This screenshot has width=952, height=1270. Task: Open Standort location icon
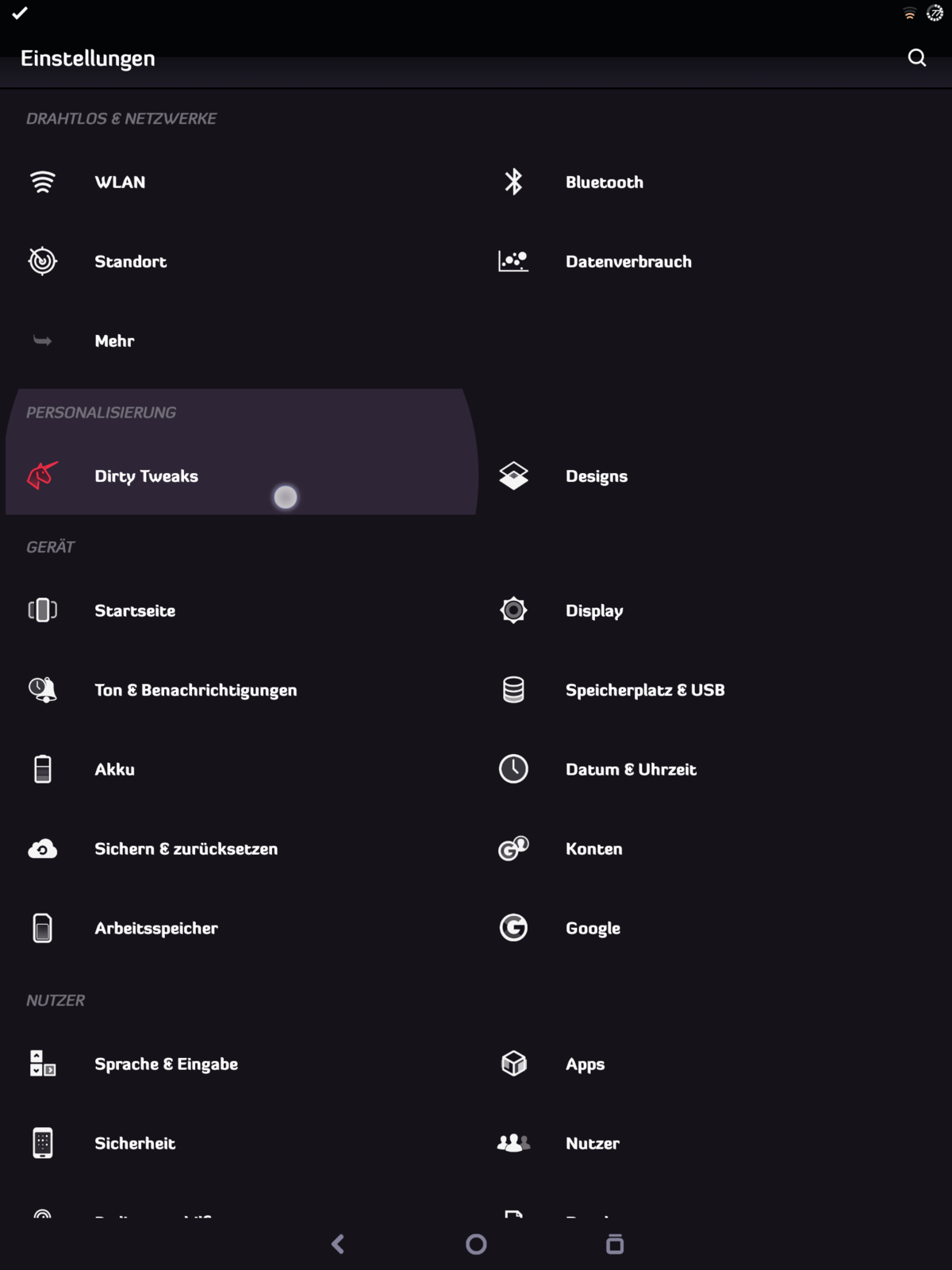43,261
